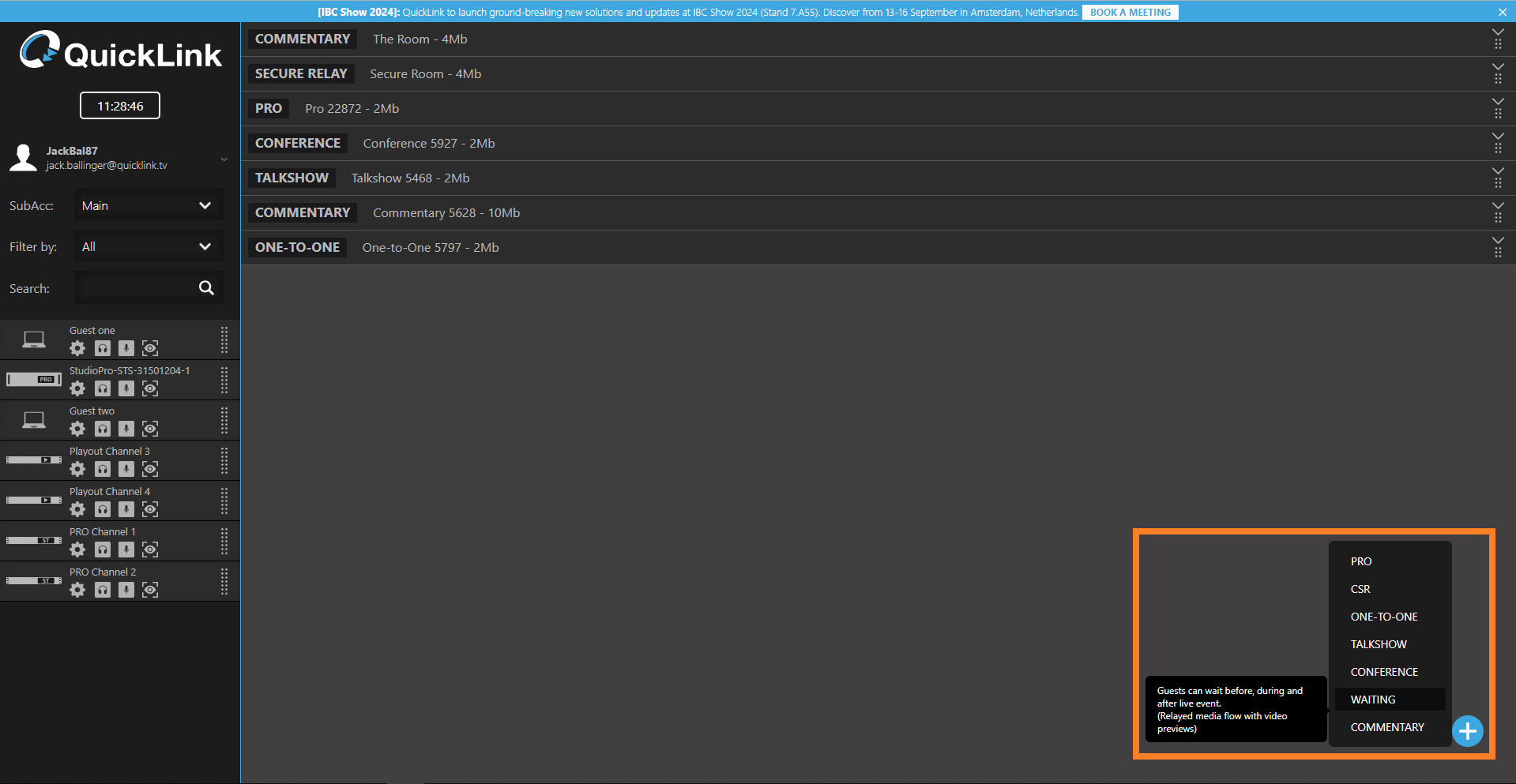Choose TALKSHOW in the room type menu
The width and height of the screenshot is (1516, 784).
tap(1379, 644)
